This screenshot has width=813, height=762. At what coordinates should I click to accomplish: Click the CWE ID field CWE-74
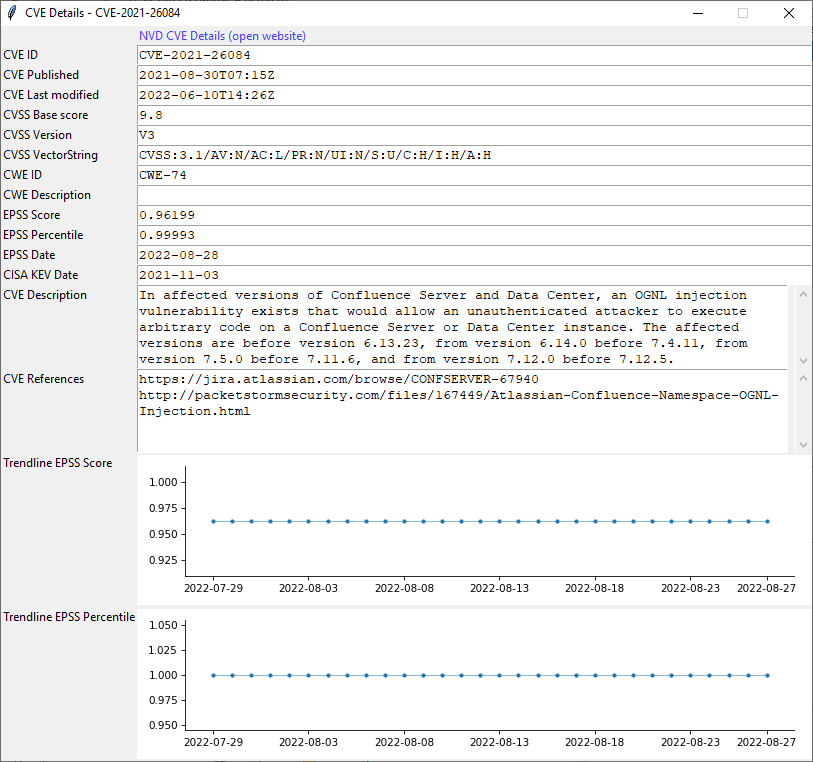[x=474, y=175]
